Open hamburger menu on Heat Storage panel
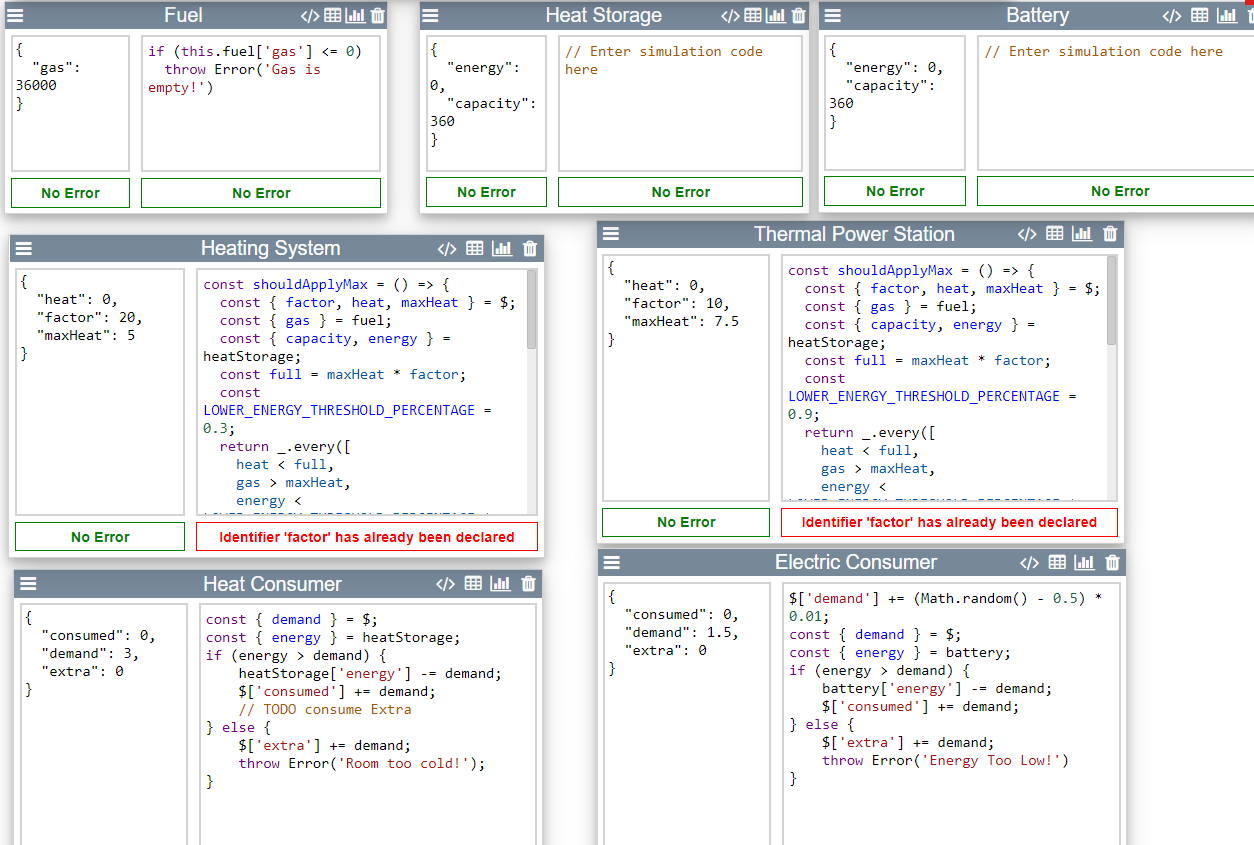The height and width of the screenshot is (845, 1254). point(431,15)
